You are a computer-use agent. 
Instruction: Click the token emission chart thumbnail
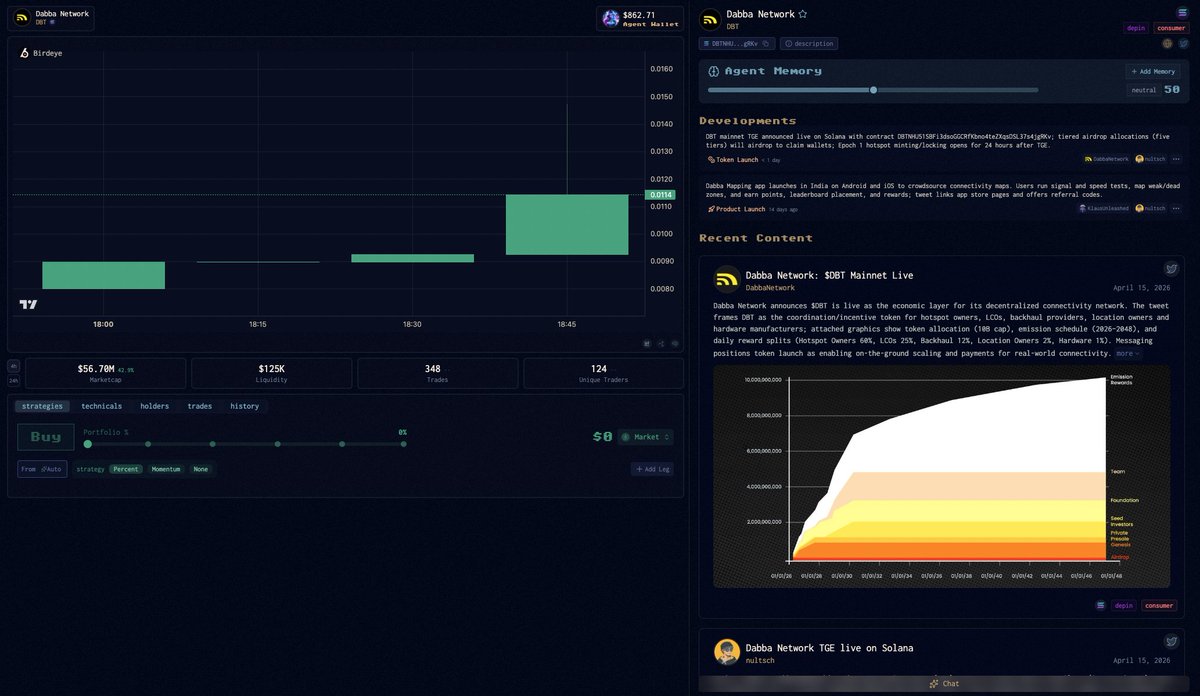(x=941, y=476)
